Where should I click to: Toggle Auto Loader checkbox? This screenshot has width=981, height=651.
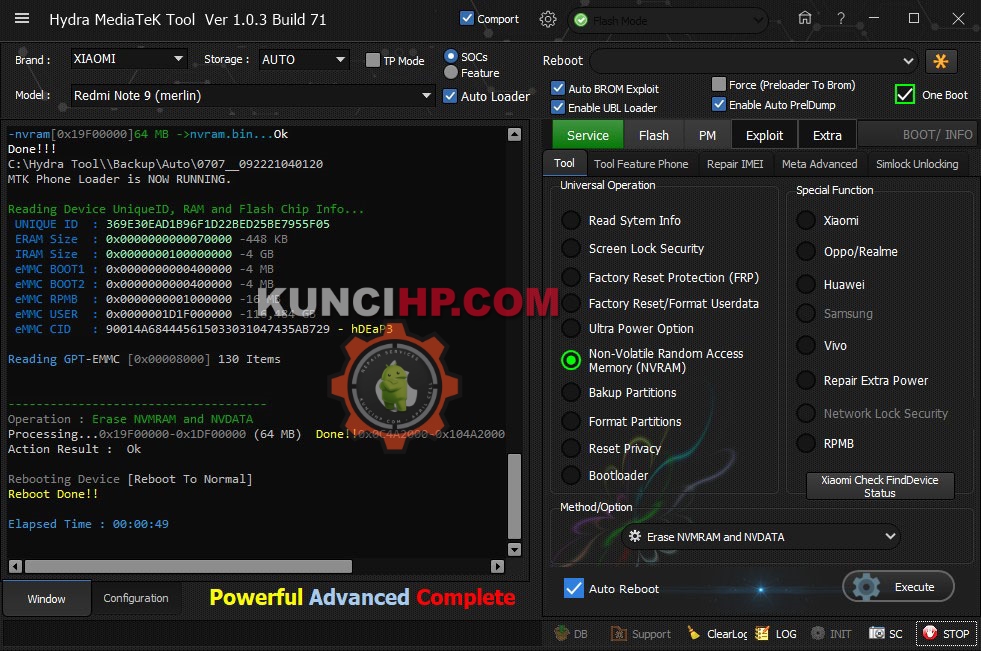[x=450, y=96]
